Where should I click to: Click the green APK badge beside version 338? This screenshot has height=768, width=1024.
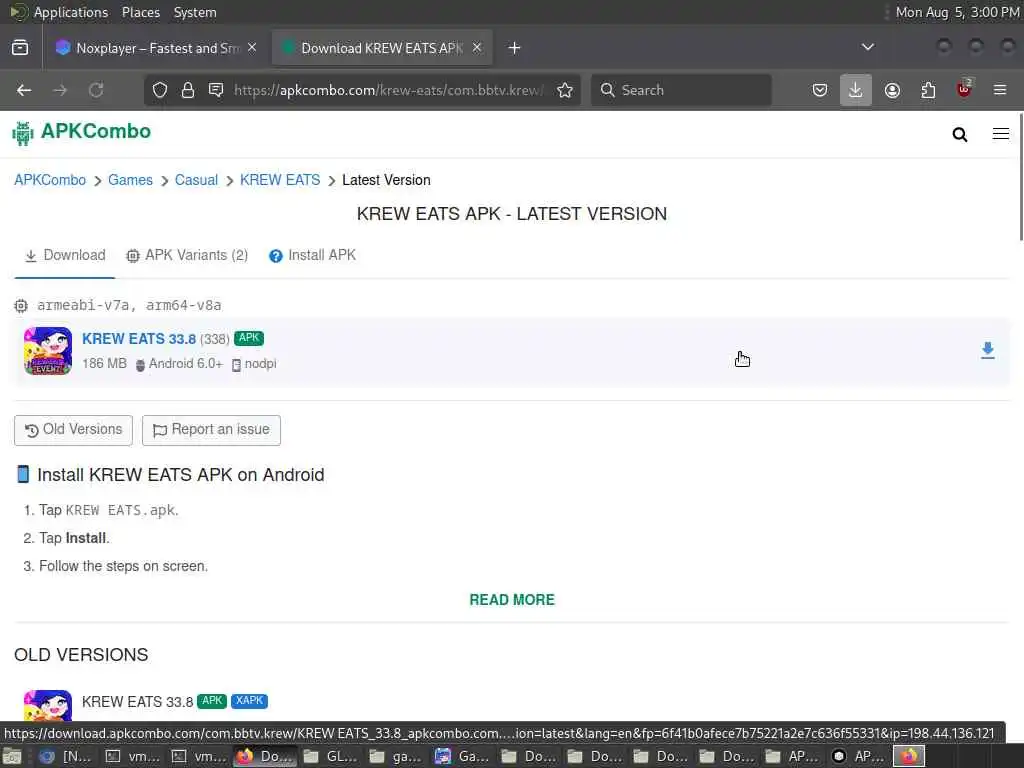pyautogui.click(x=249, y=338)
